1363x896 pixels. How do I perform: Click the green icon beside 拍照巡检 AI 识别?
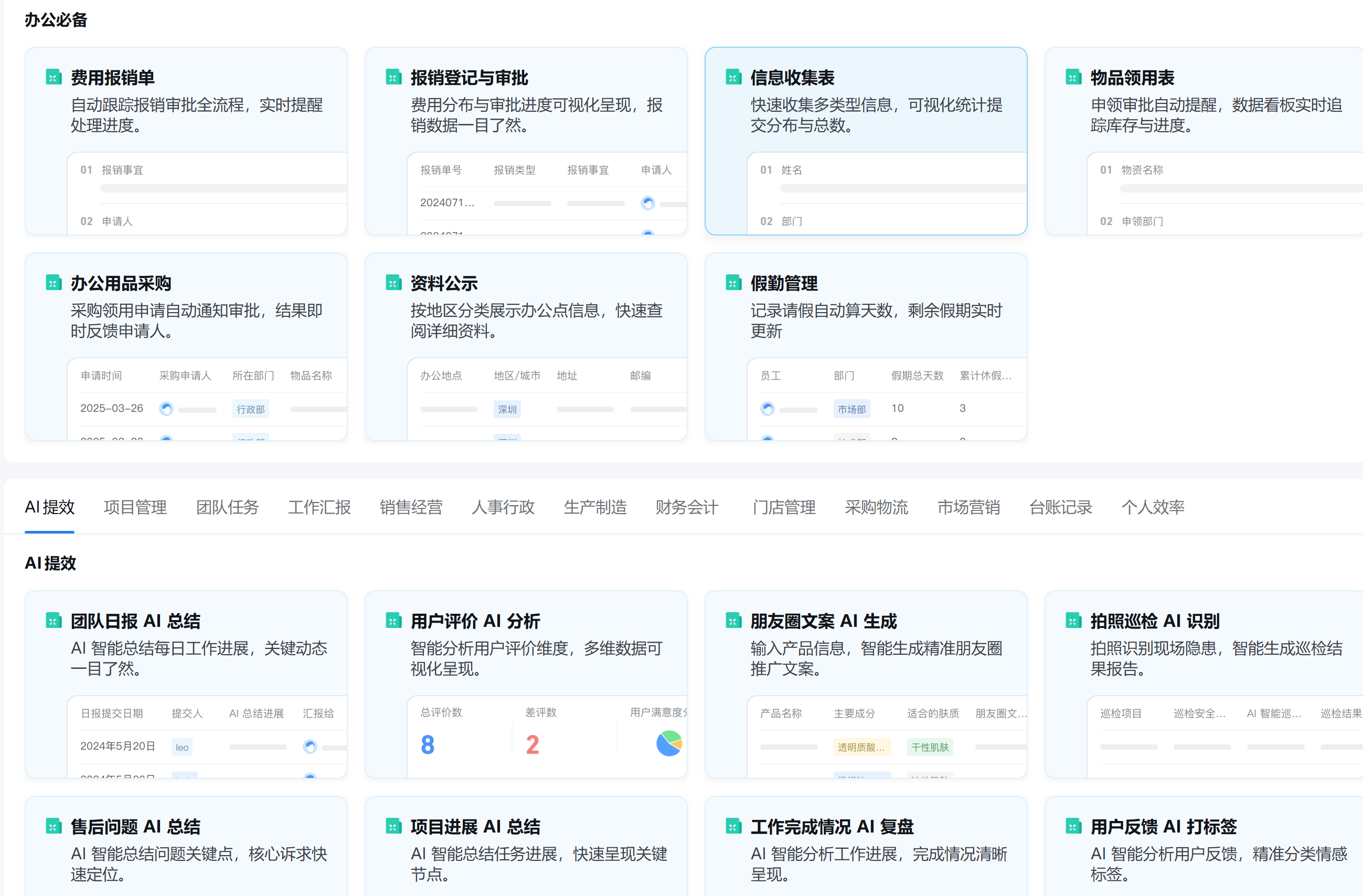point(1073,620)
